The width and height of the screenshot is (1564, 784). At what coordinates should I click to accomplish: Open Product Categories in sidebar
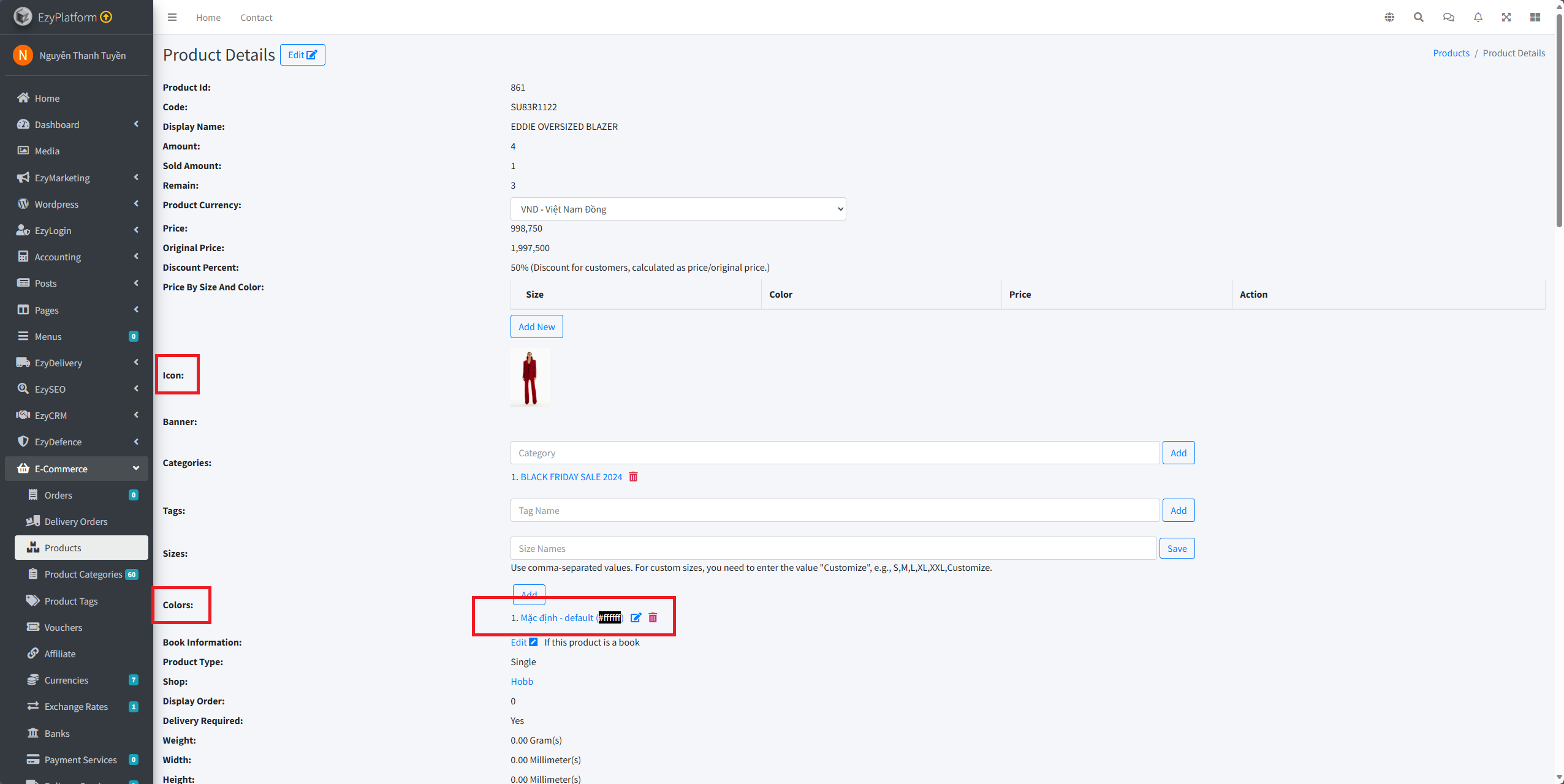83,574
